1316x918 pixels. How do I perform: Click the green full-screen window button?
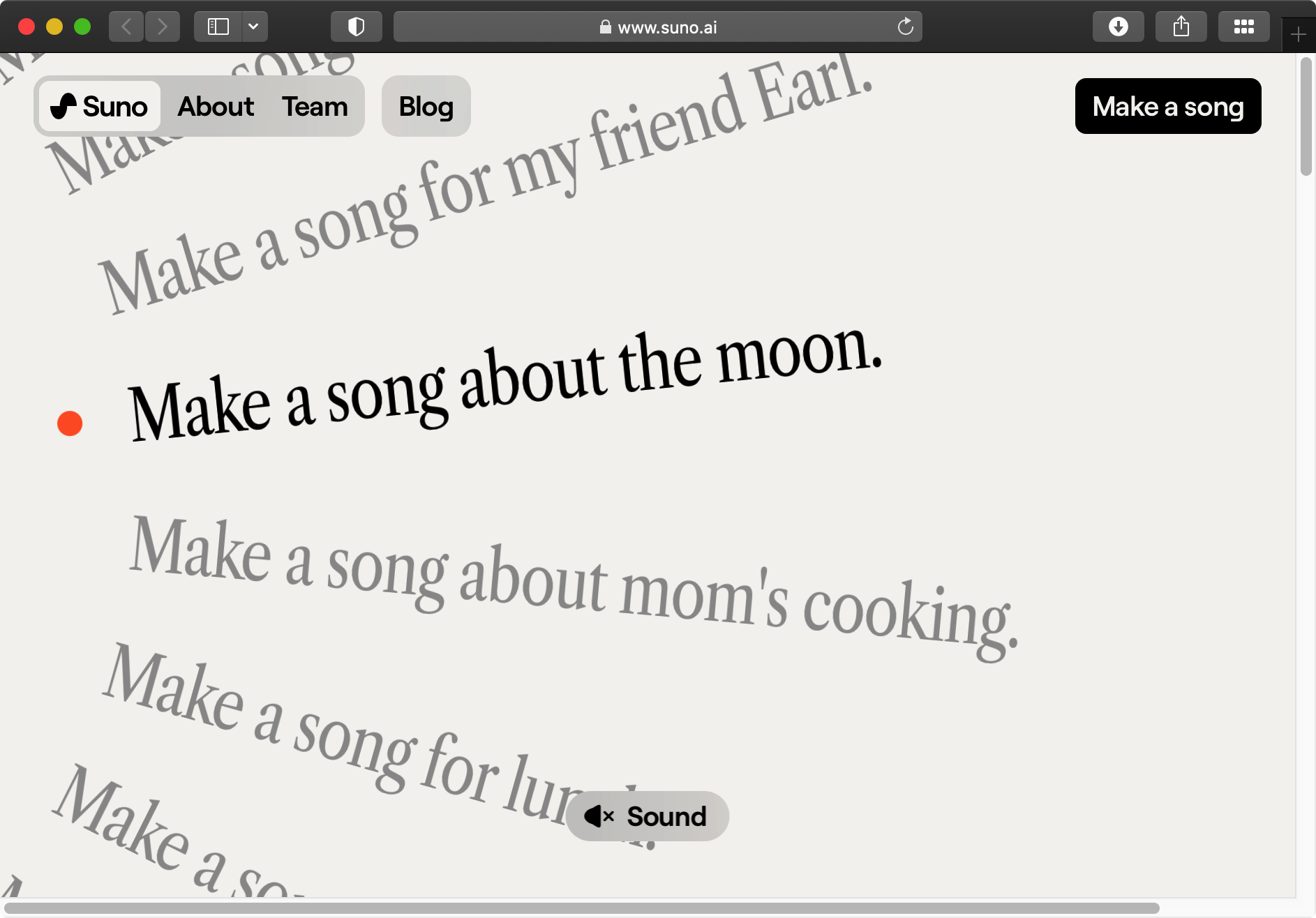pos(82,27)
